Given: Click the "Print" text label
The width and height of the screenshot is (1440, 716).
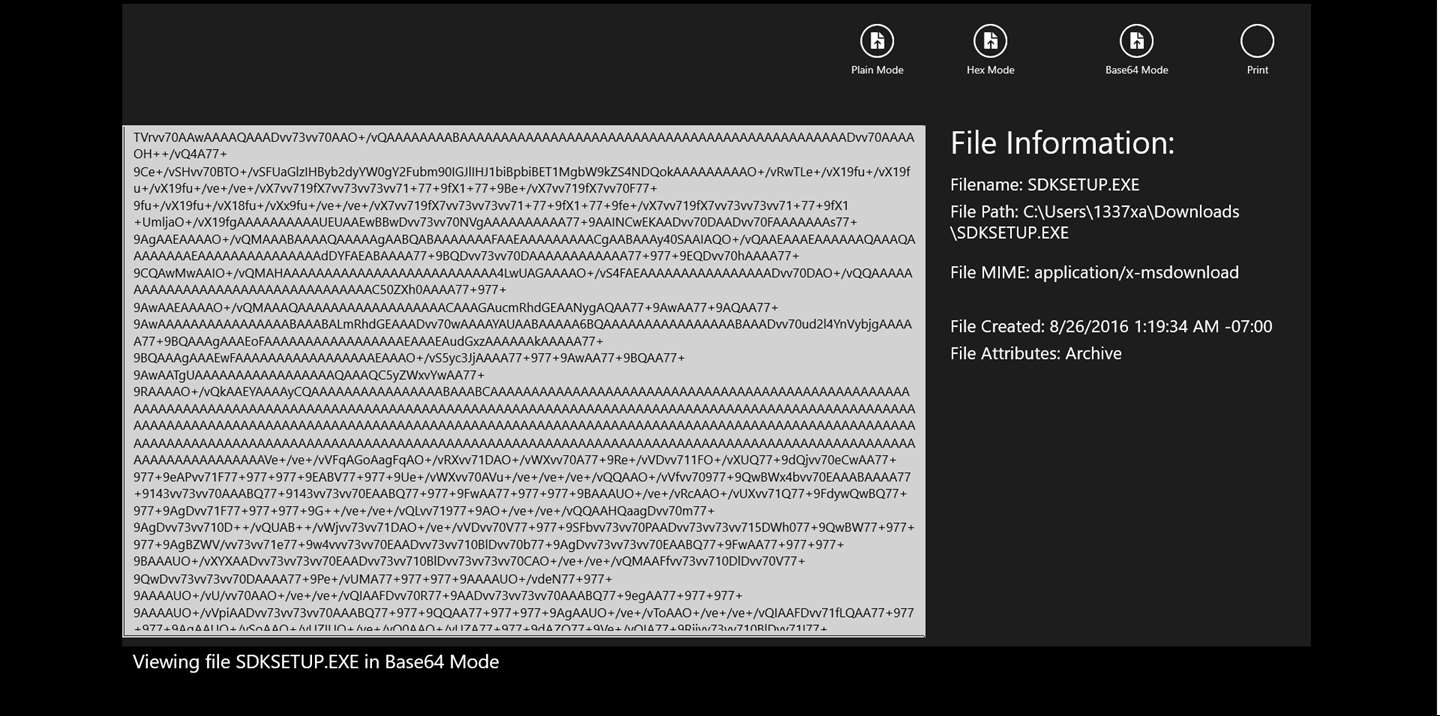Looking at the screenshot, I should [x=1257, y=70].
